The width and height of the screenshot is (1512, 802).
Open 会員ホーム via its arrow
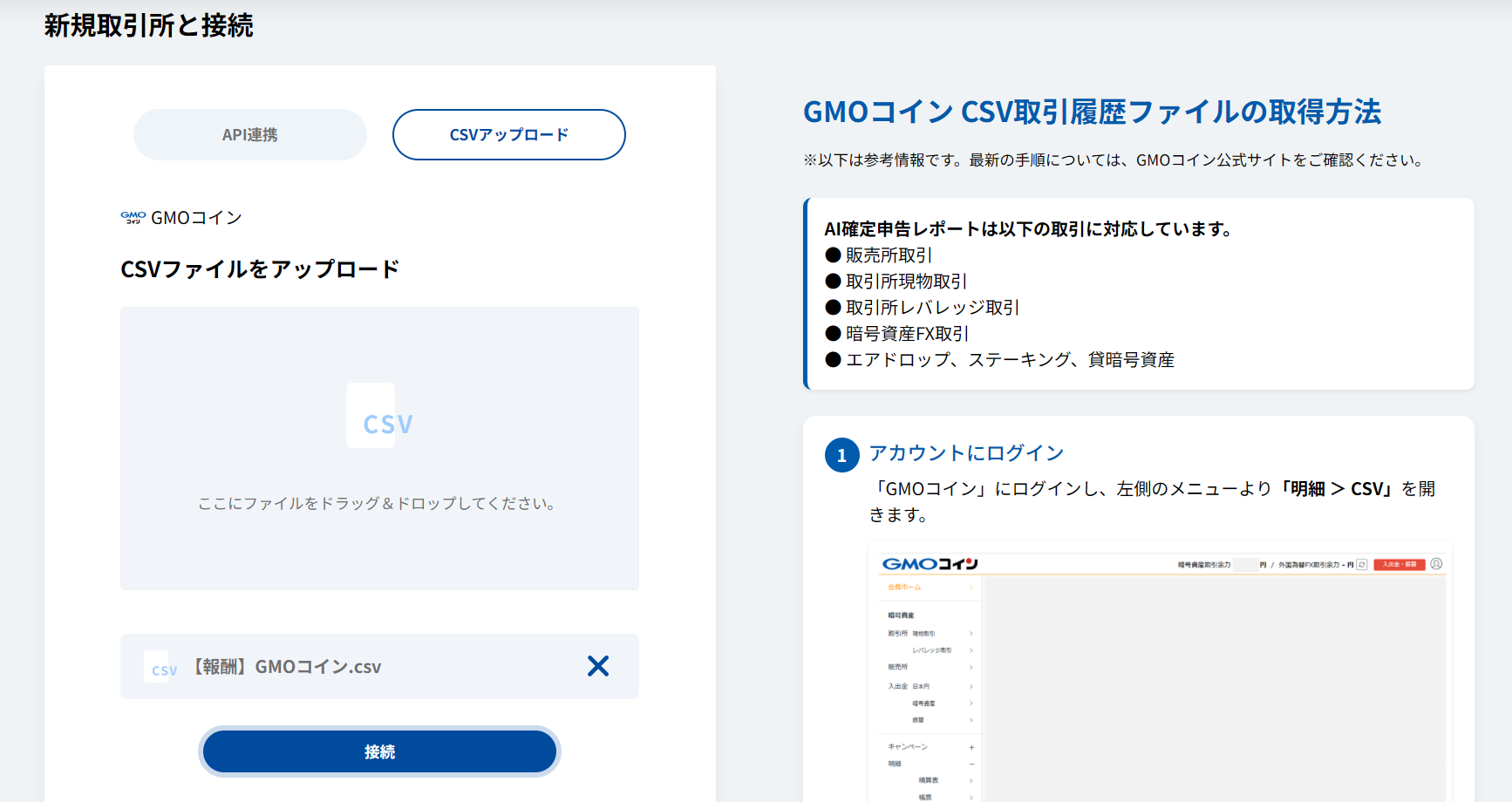coord(971,587)
